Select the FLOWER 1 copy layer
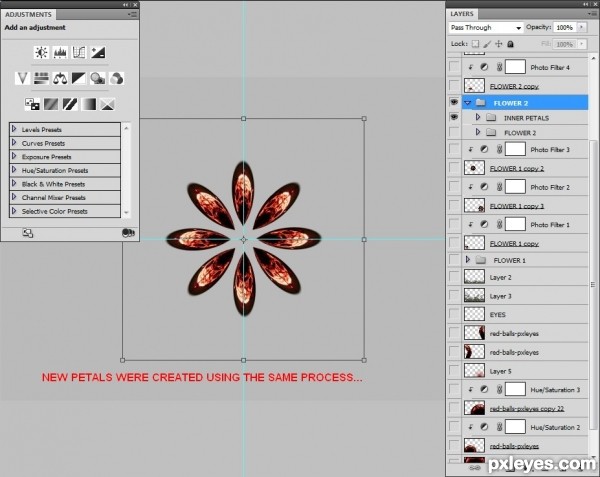 [x=524, y=243]
